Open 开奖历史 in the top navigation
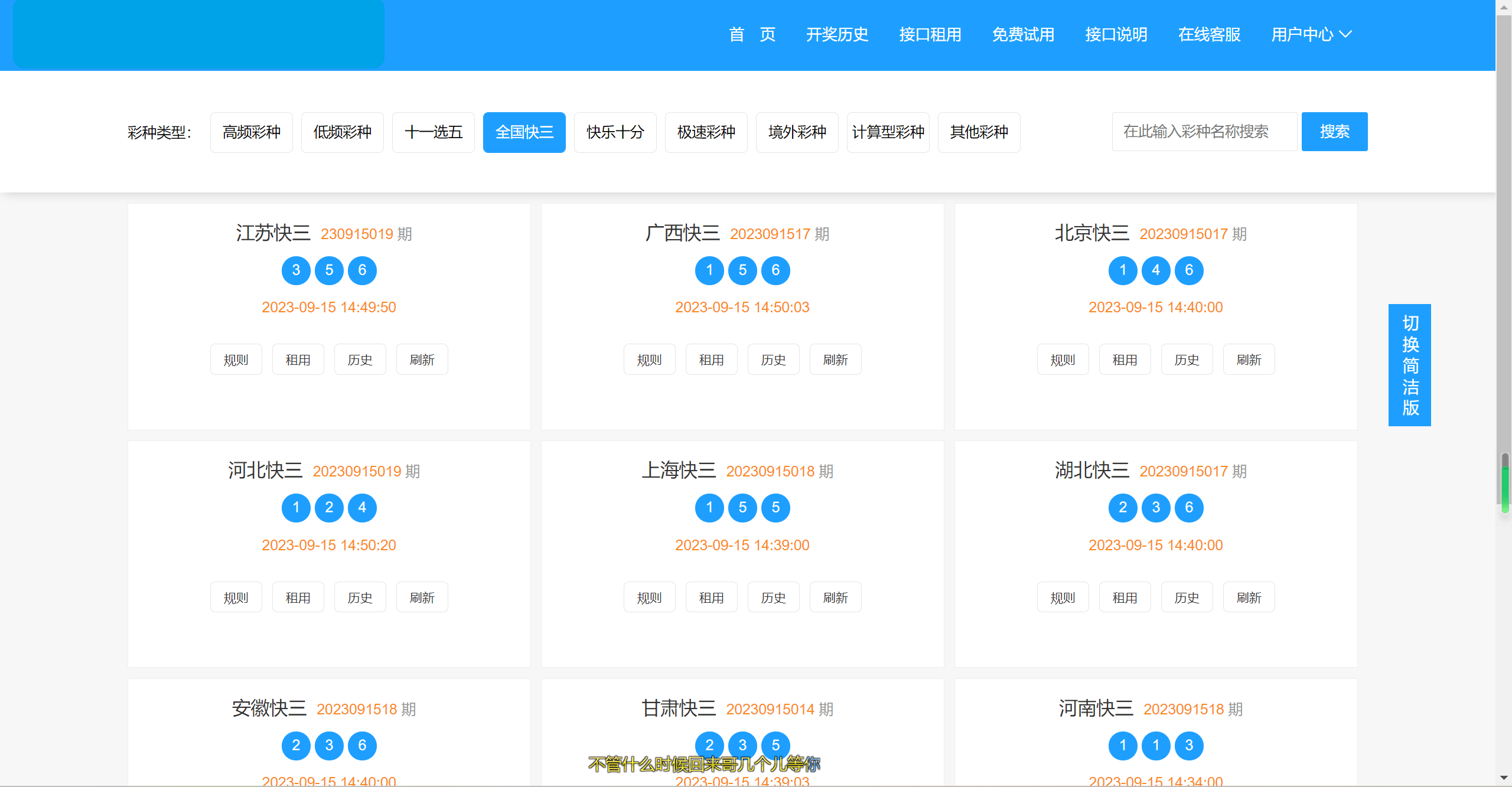Screen dimensions: 1512x787 tap(837, 34)
